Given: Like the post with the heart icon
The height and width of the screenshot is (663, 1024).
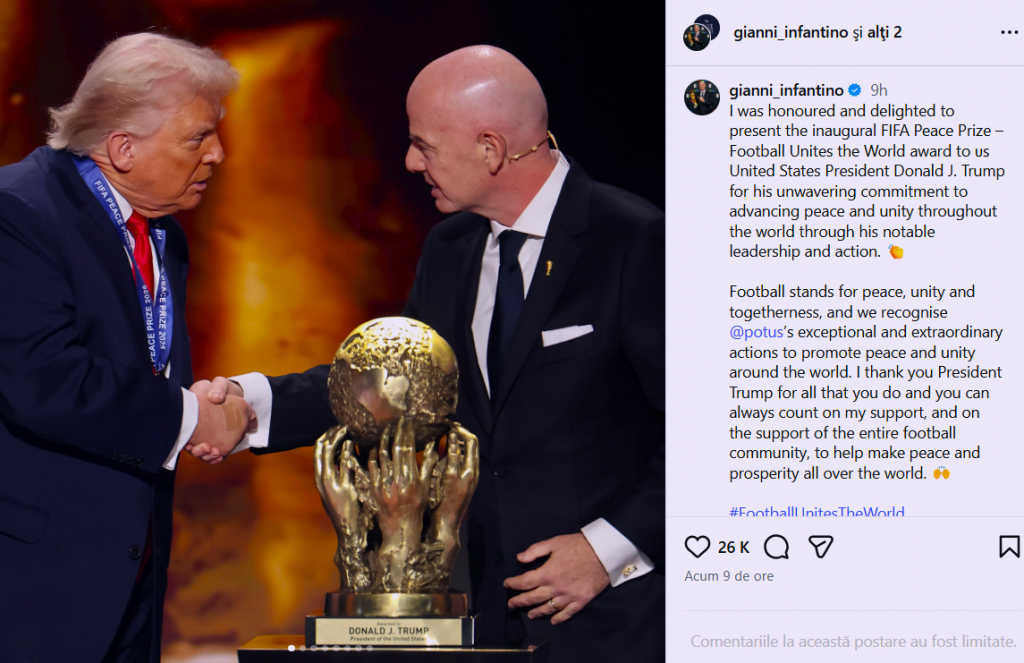Looking at the screenshot, I should pos(697,547).
